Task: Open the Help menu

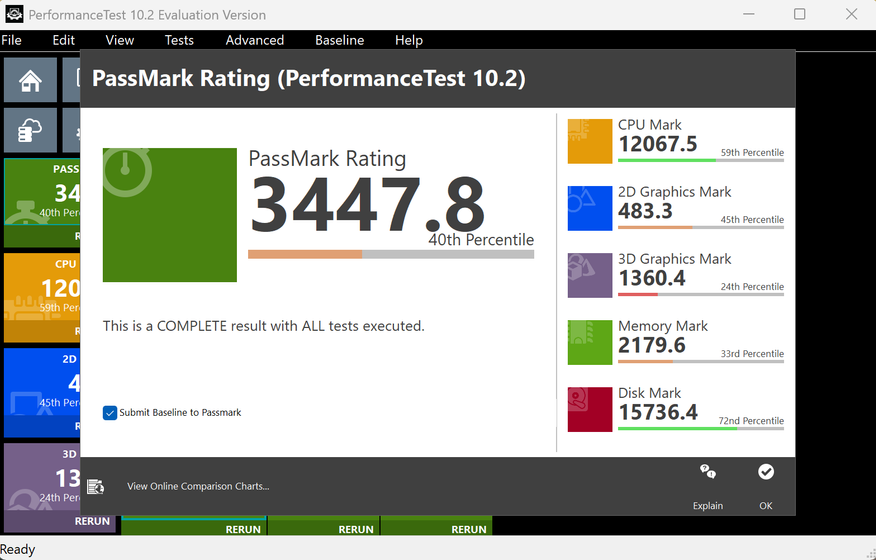Action: (x=409, y=40)
